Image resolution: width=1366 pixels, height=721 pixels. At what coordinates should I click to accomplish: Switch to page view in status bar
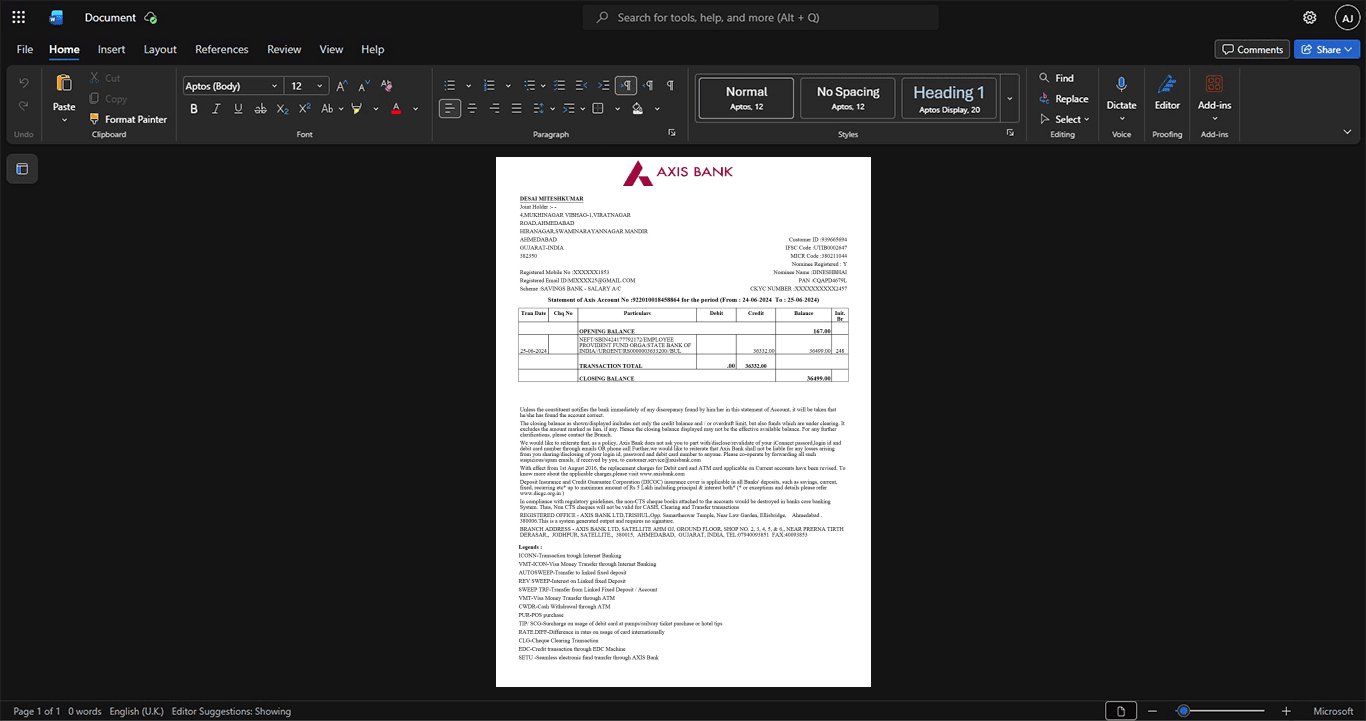[x=1121, y=711]
